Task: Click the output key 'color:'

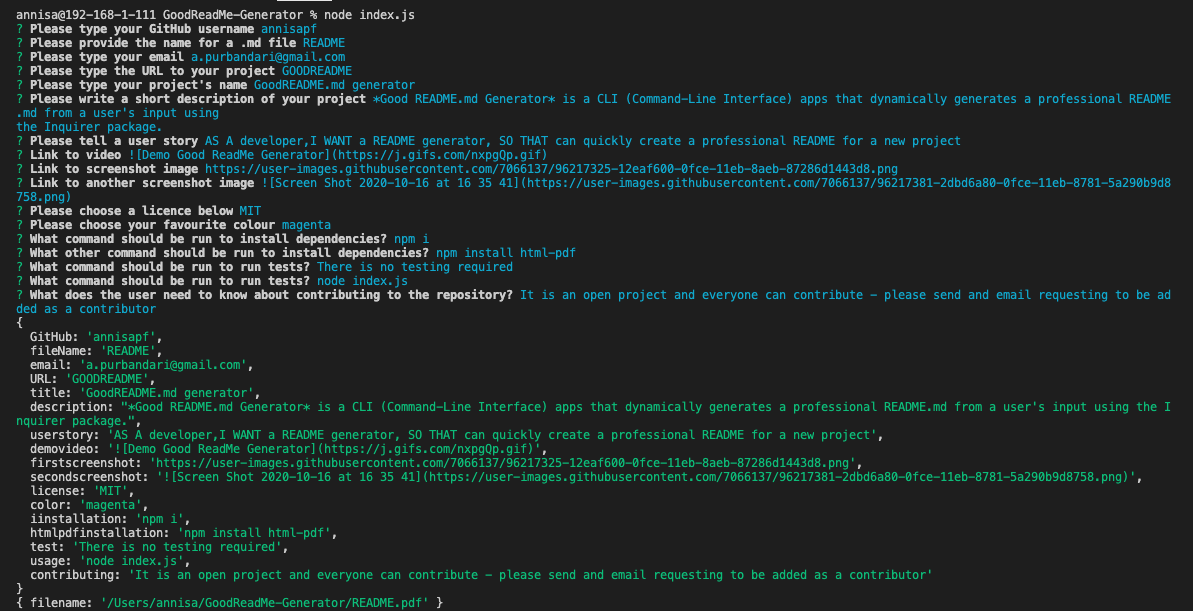Action: (x=49, y=505)
